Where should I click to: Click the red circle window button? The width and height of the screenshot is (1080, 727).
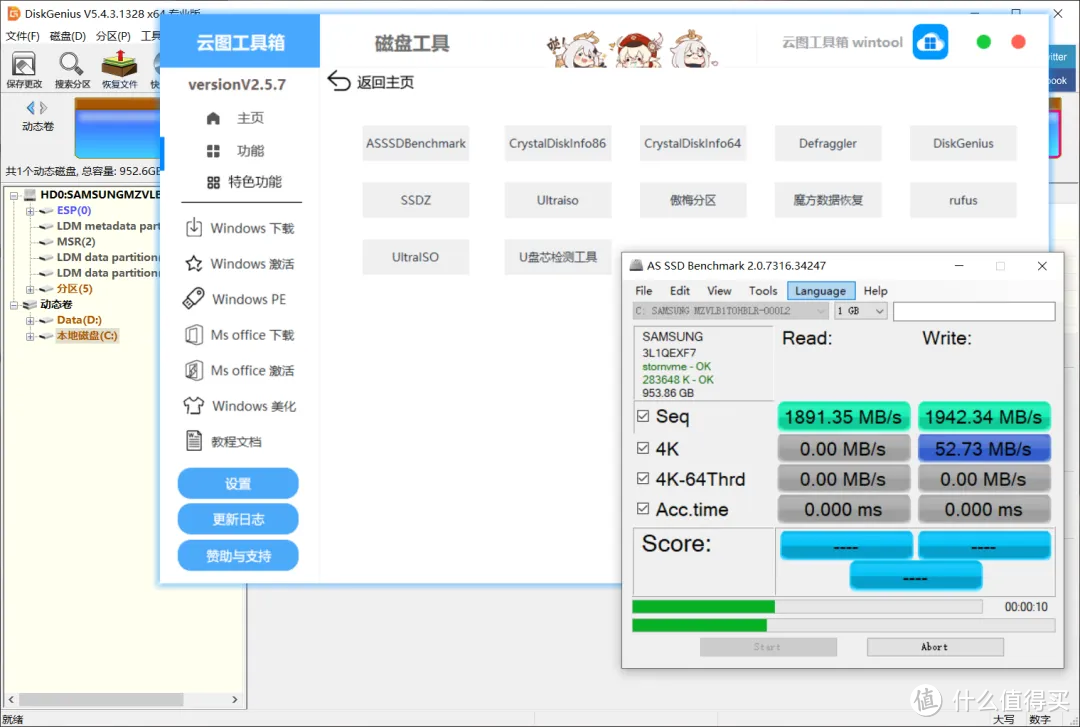click(x=1018, y=42)
